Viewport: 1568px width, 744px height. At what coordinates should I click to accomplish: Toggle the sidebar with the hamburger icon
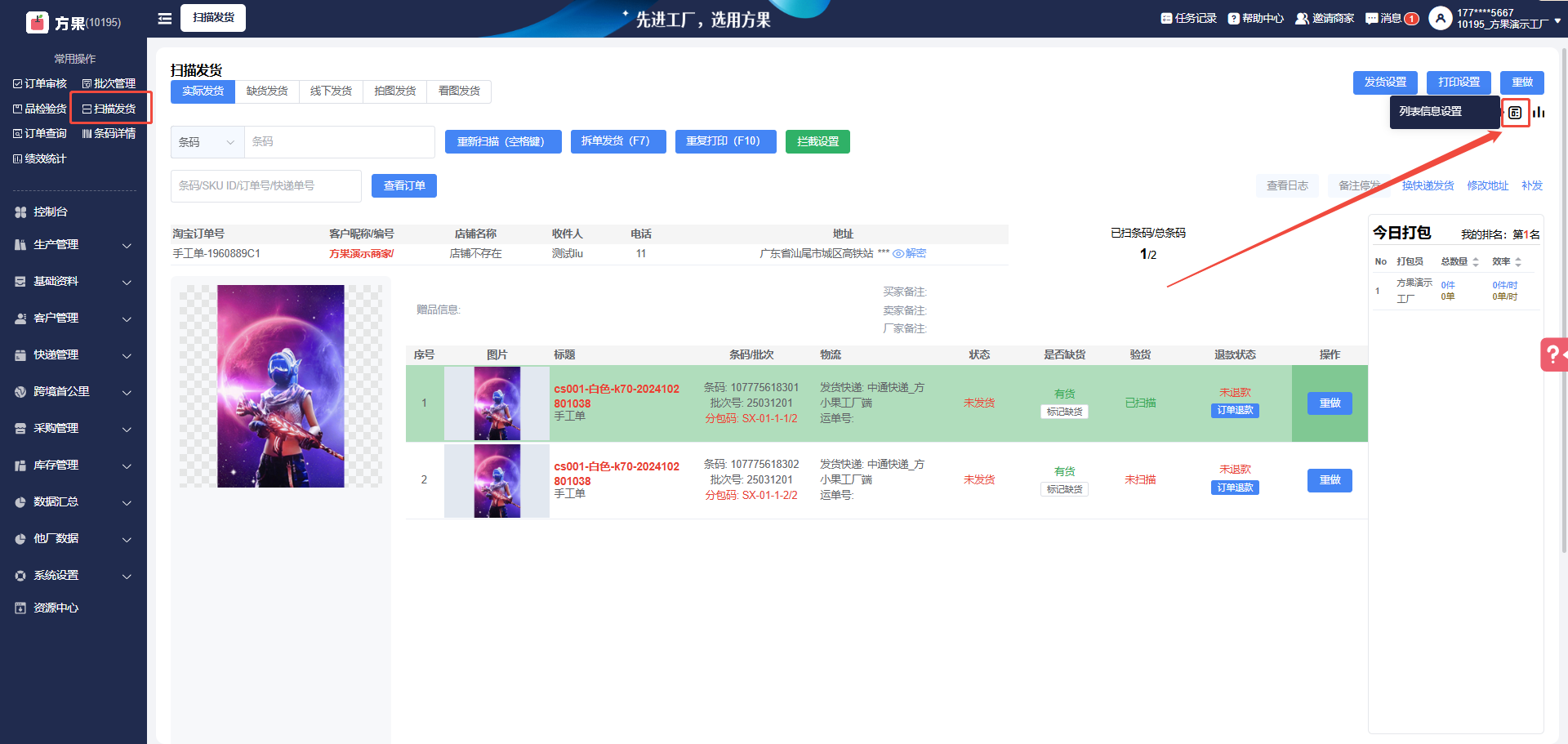[165, 18]
